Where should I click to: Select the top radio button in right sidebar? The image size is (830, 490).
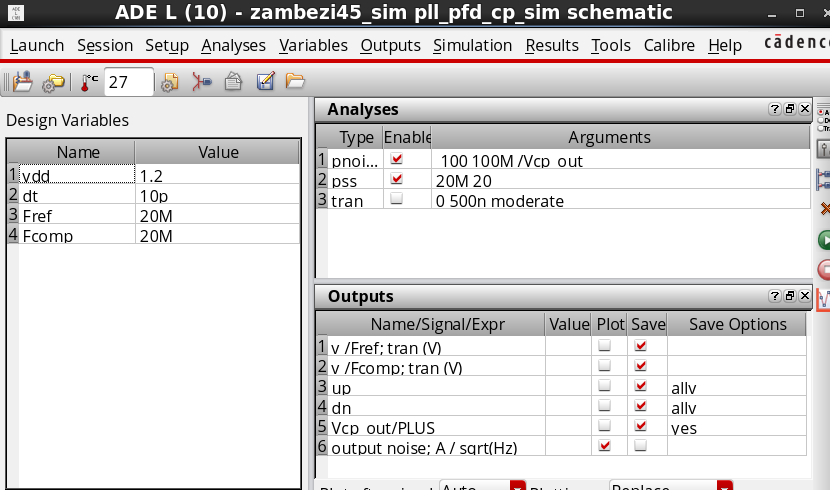coord(822,112)
